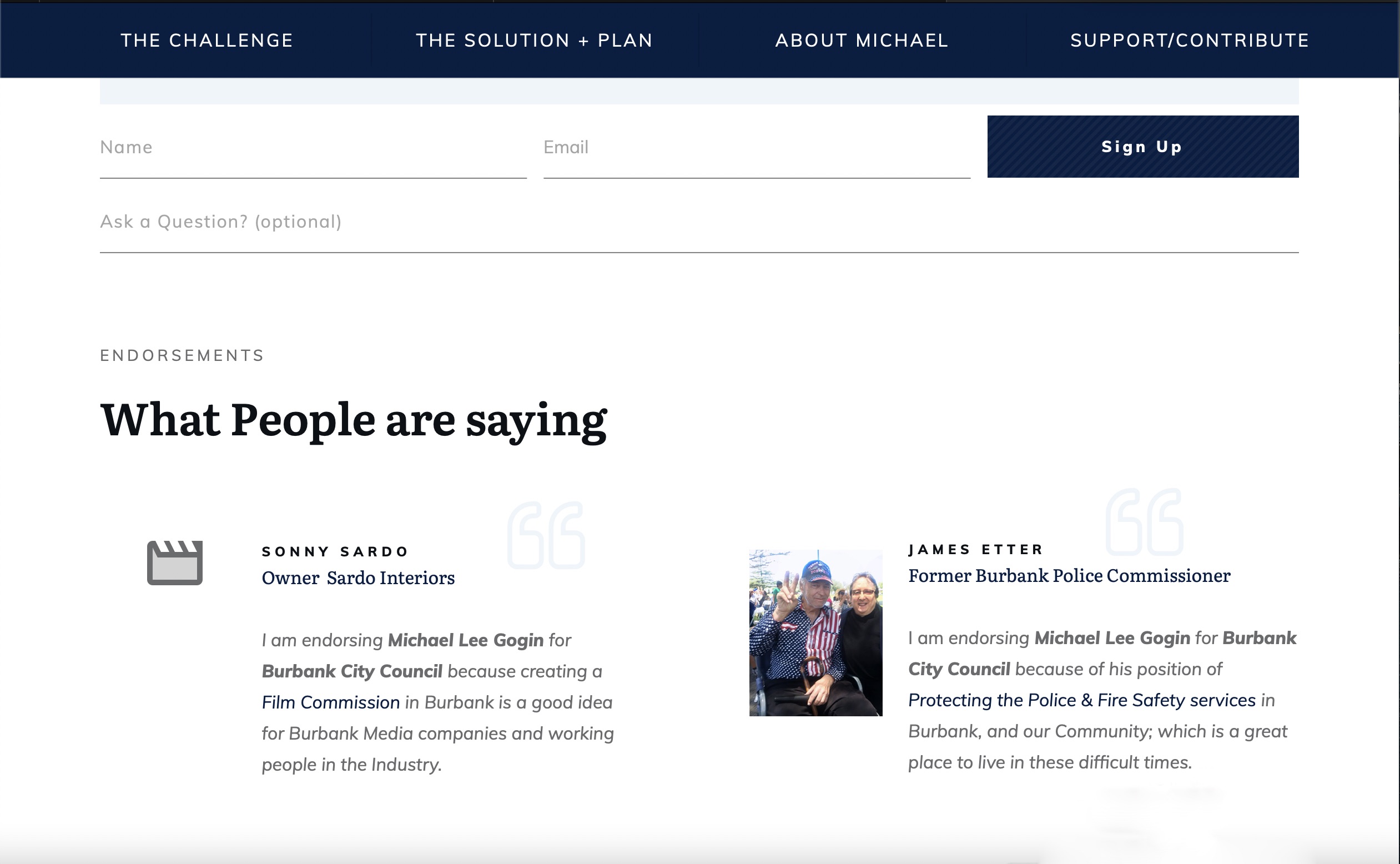Click the Owner Sardo Interiors subtitle
This screenshot has width=1400, height=864.
[x=357, y=577]
